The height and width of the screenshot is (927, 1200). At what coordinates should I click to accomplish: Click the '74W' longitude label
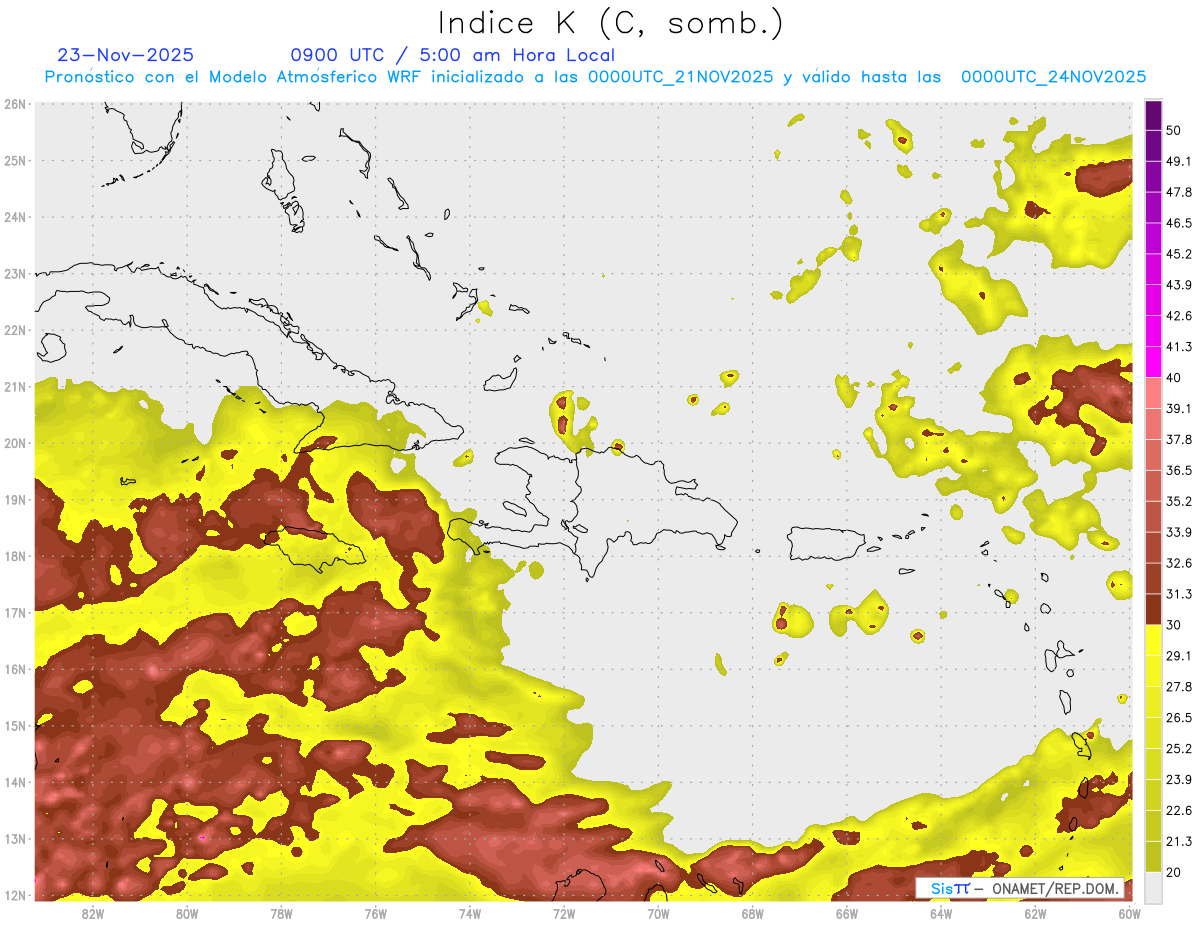coord(470,913)
